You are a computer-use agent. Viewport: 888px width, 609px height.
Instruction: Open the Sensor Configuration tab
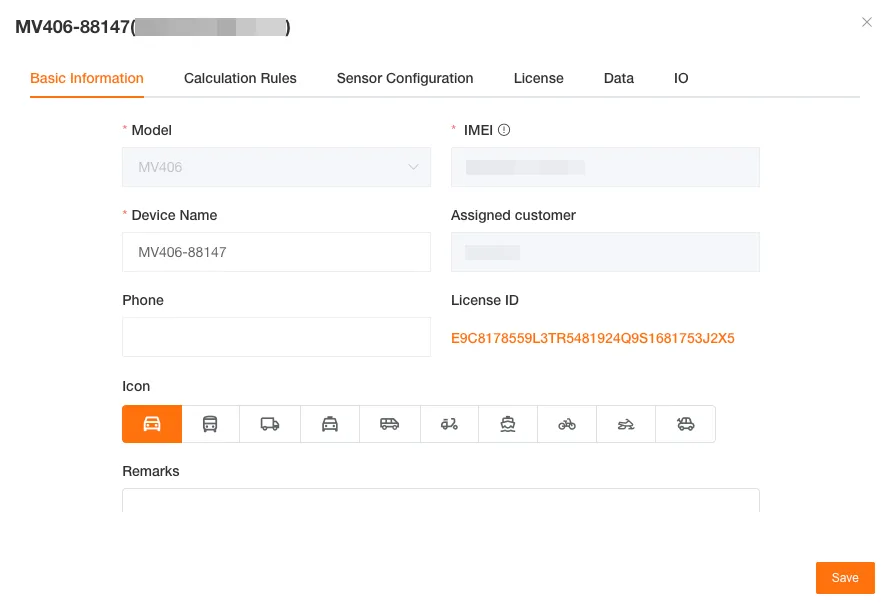(405, 78)
